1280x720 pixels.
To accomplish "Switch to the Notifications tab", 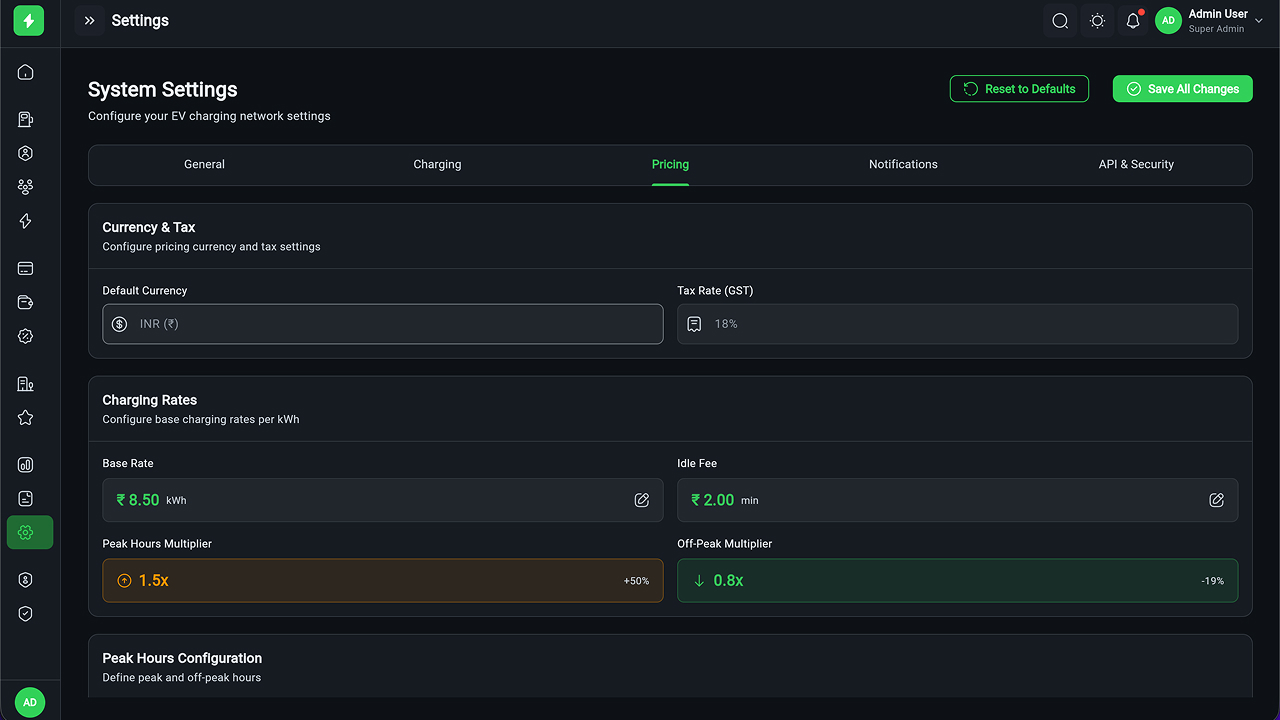I will point(903,165).
